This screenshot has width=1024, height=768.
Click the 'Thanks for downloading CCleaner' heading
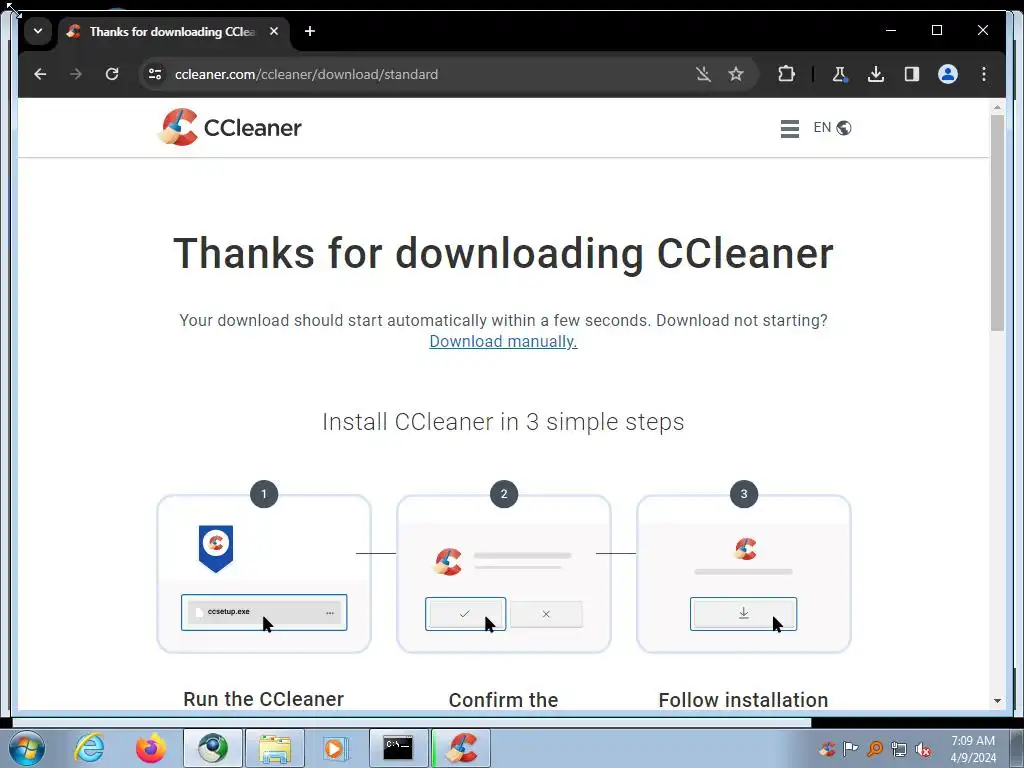(x=503, y=253)
